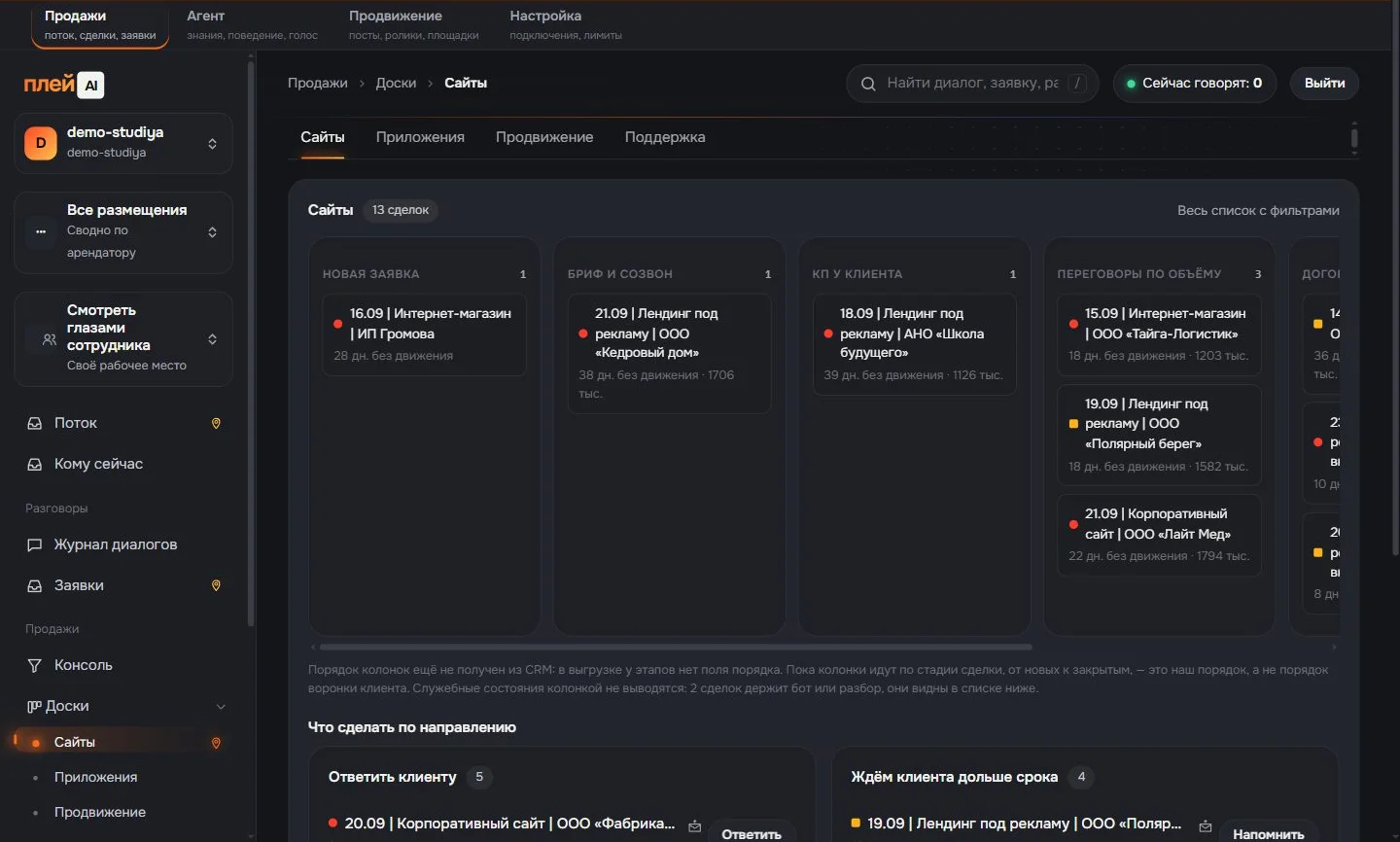This screenshot has width=1400, height=842.
Task: Open the АНО «Школа будущего» deal card
Action: click(914, 344)
